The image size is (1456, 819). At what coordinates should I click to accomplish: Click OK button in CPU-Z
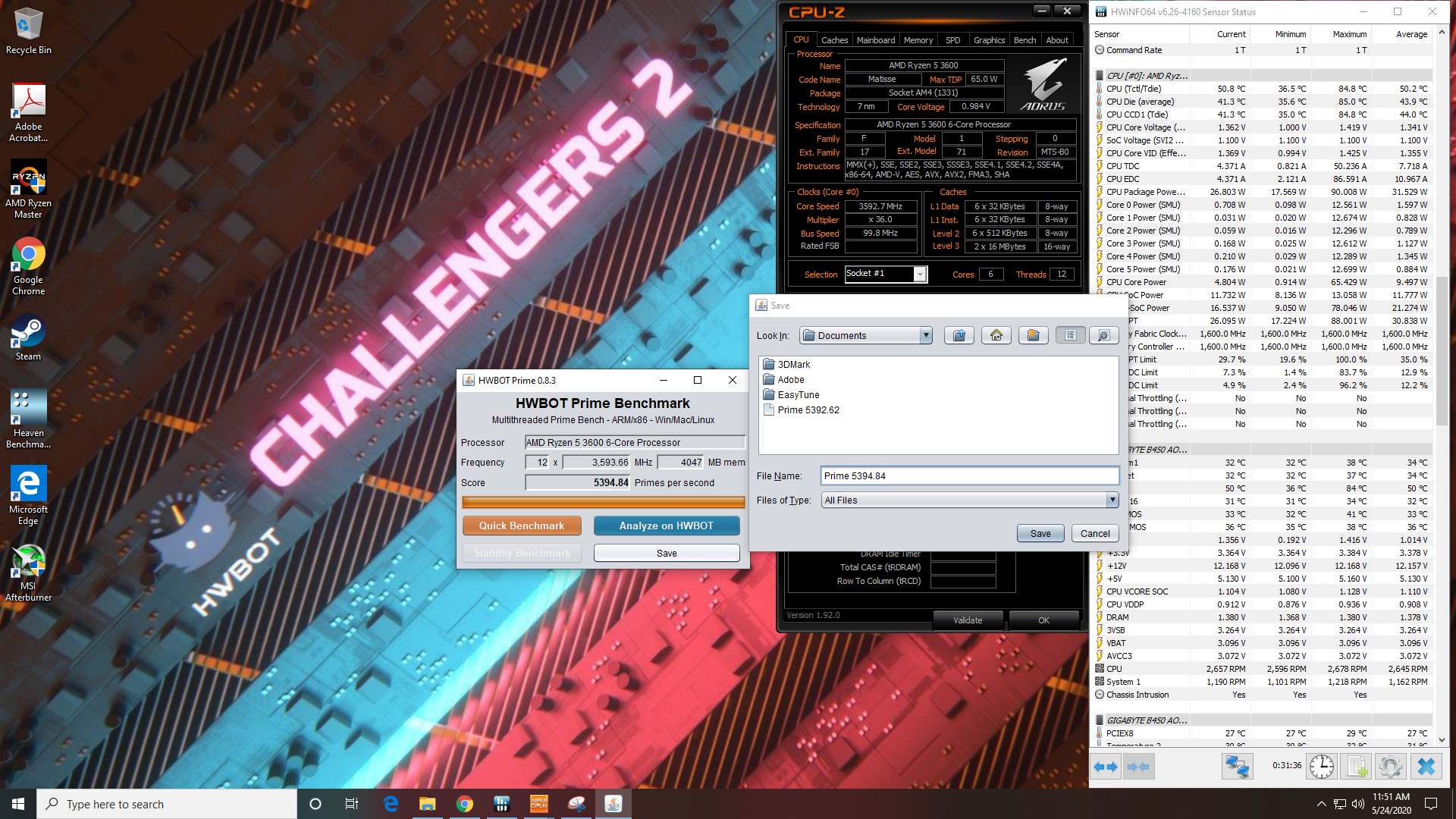pos(1043,620)
